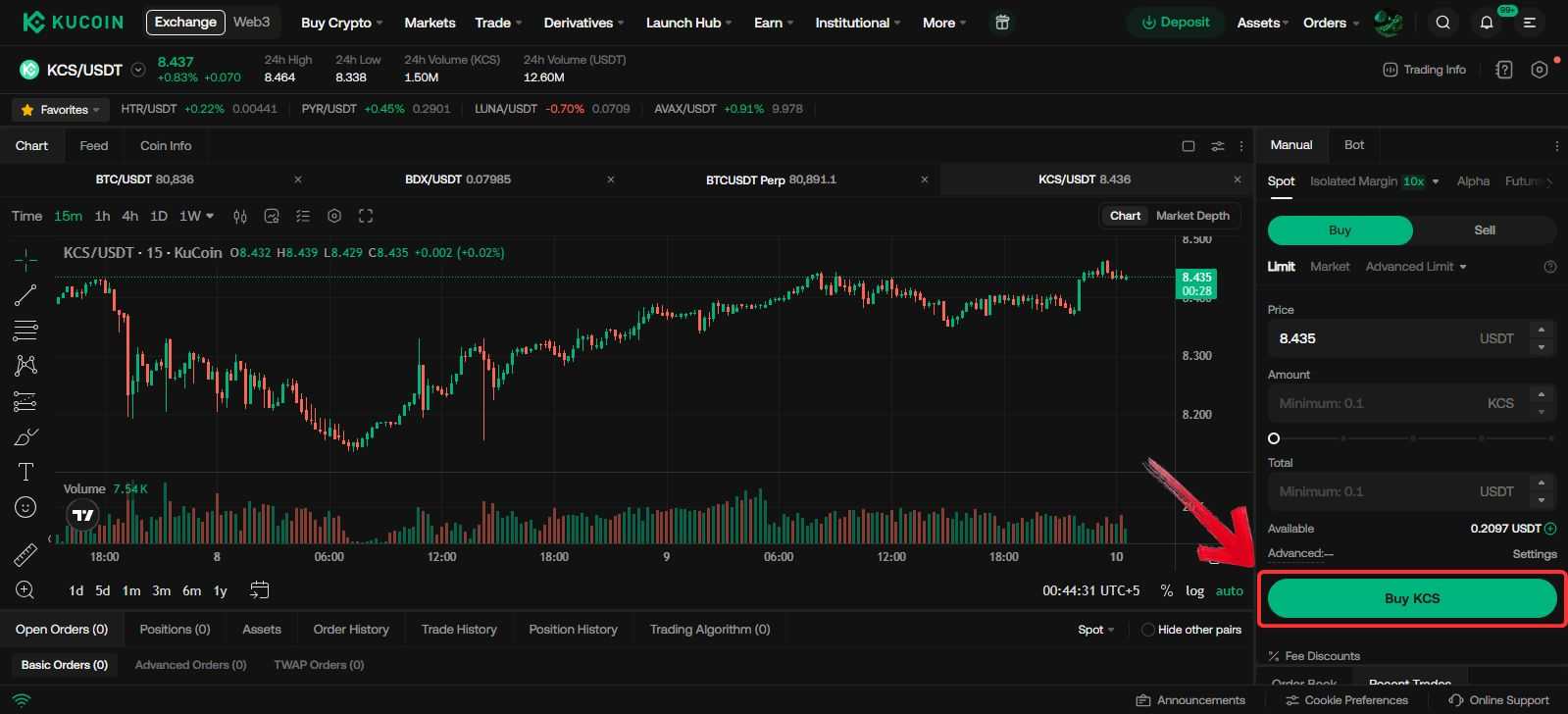Viewport: 1568px width, 714px height.
Task: Expand the Buy Crypto menu
Action: click(x=341, y=23)
